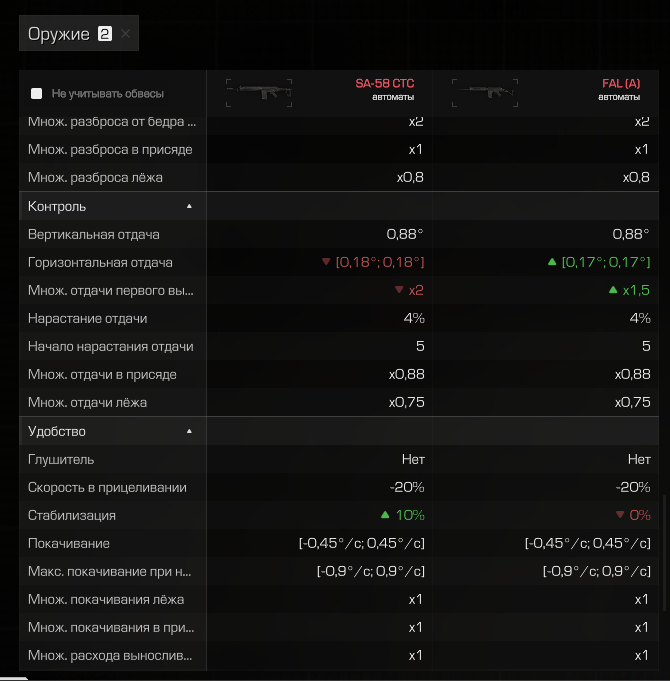The width and height of the screenshot is (670, 681).
Task: Click the автоматы category under FAL (A)
Action: click(619, 97)
